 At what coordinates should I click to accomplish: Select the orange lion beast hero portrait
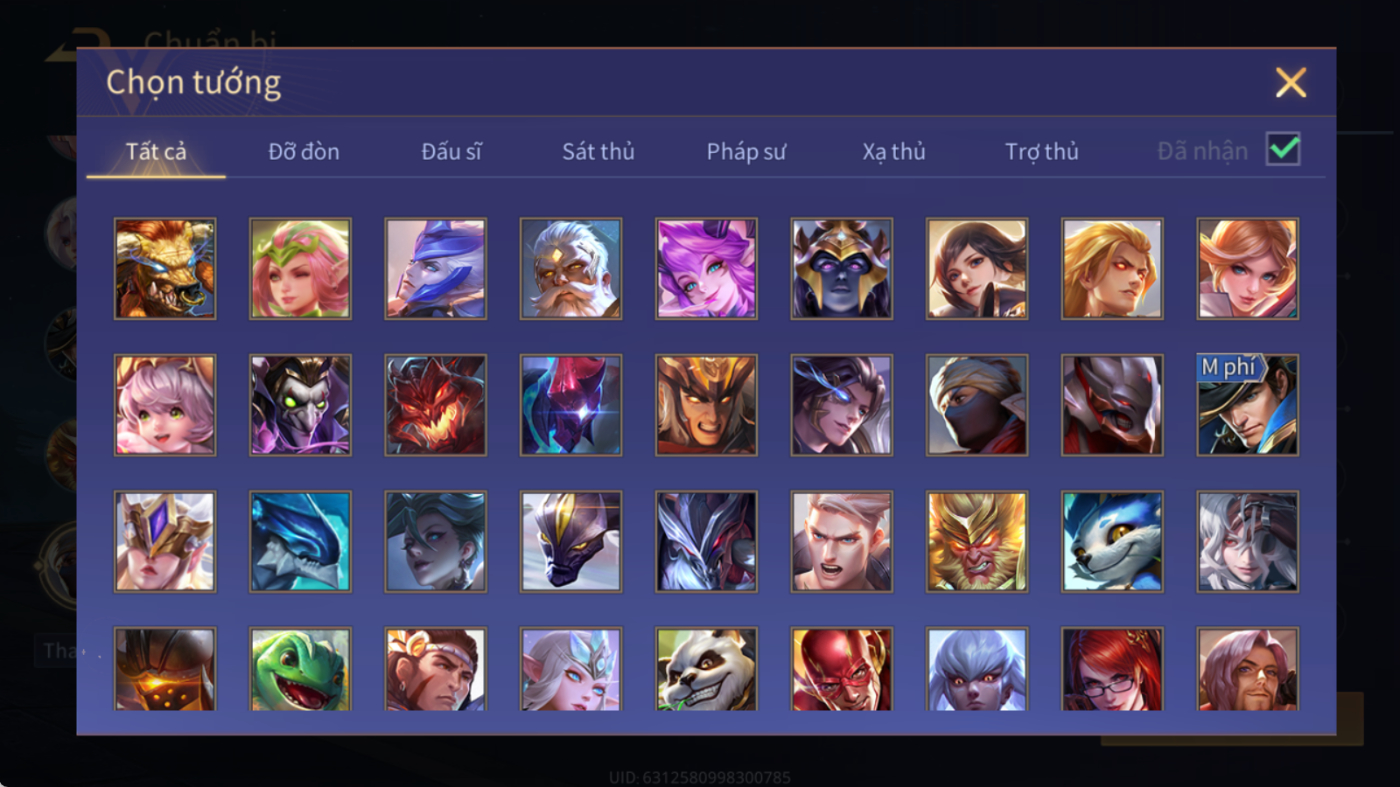click(165, 269)
